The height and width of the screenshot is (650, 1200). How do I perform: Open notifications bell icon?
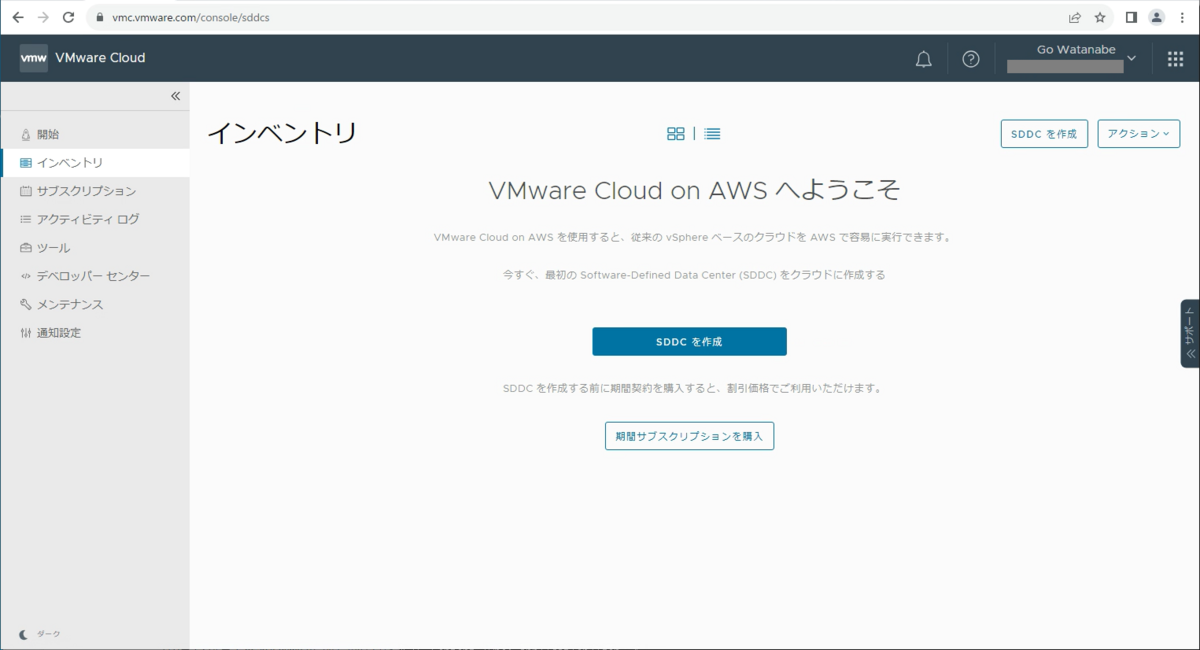click(924, 59)
